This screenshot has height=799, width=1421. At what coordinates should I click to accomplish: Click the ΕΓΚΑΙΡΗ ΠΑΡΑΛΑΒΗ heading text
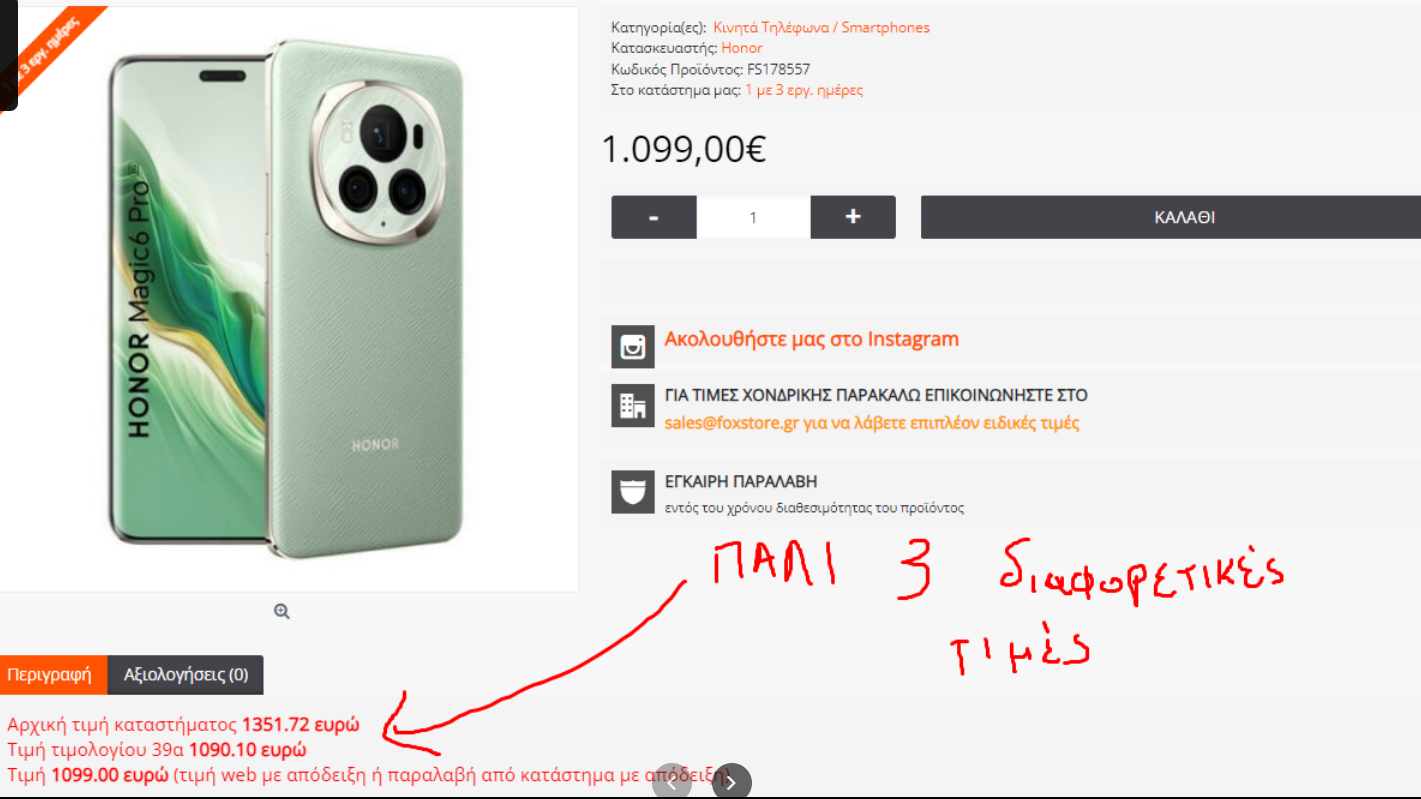pos(741,482)
